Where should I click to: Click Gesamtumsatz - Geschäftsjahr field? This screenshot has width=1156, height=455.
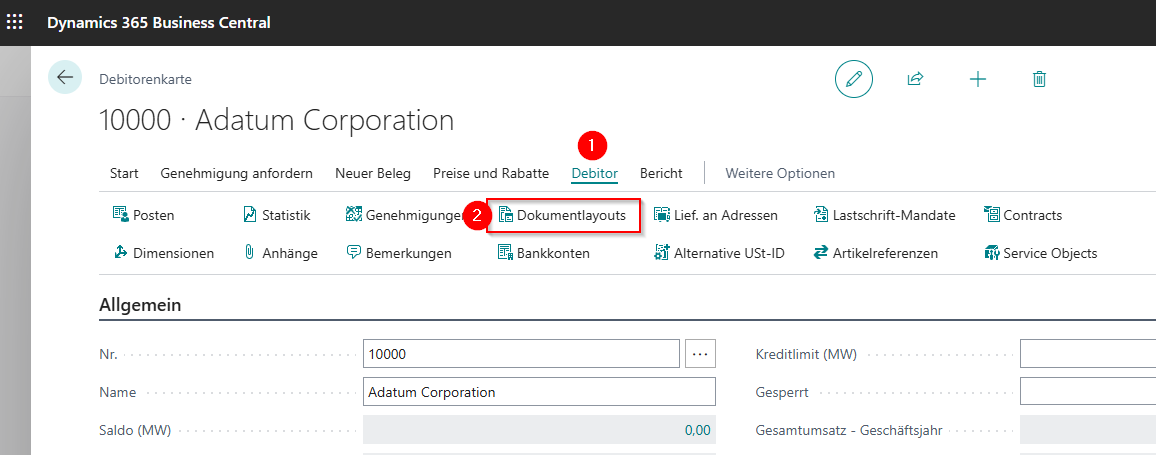coord(1087,431)
